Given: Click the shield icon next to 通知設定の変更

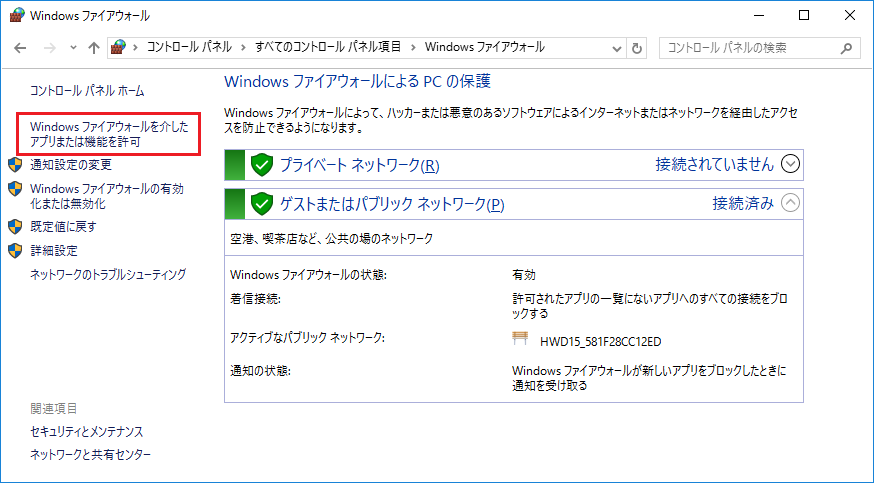Looking at the screenshot, I should 15,164.
